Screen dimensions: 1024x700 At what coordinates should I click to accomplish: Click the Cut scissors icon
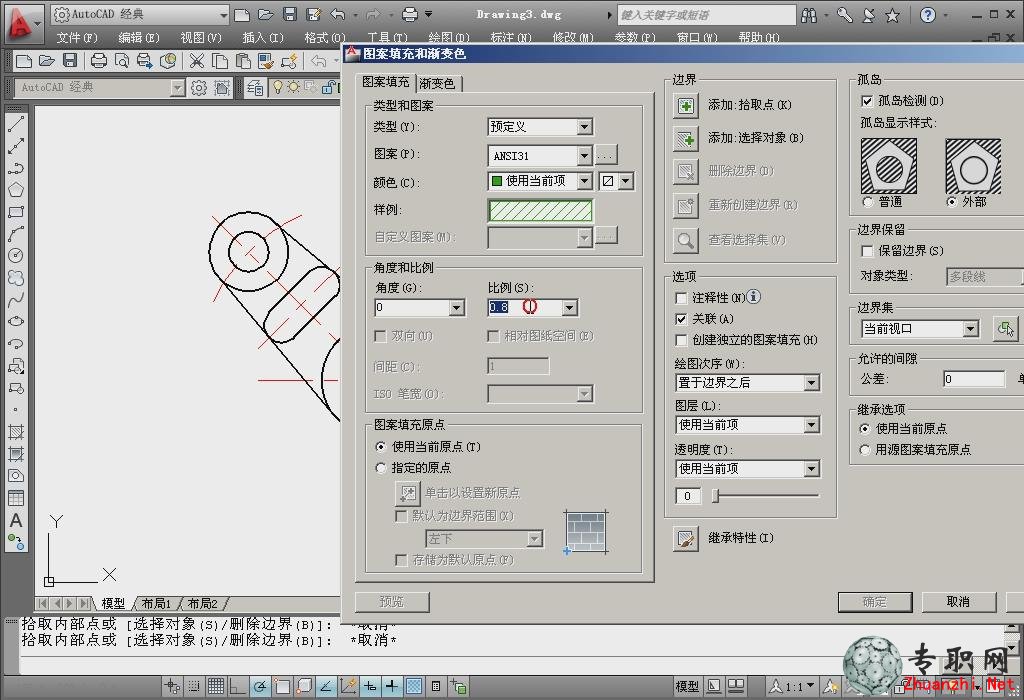tap(196, 61)
